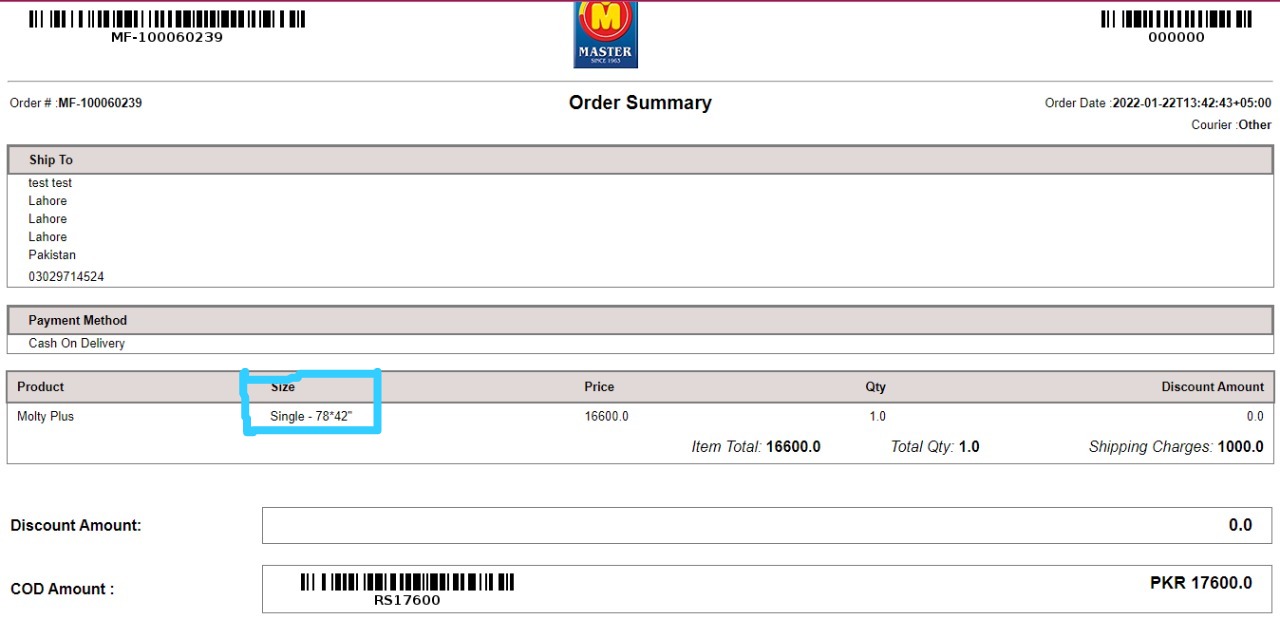Select the phone number 03029714524
This screenshot has width=1280, height=619.
click(66, 277)
